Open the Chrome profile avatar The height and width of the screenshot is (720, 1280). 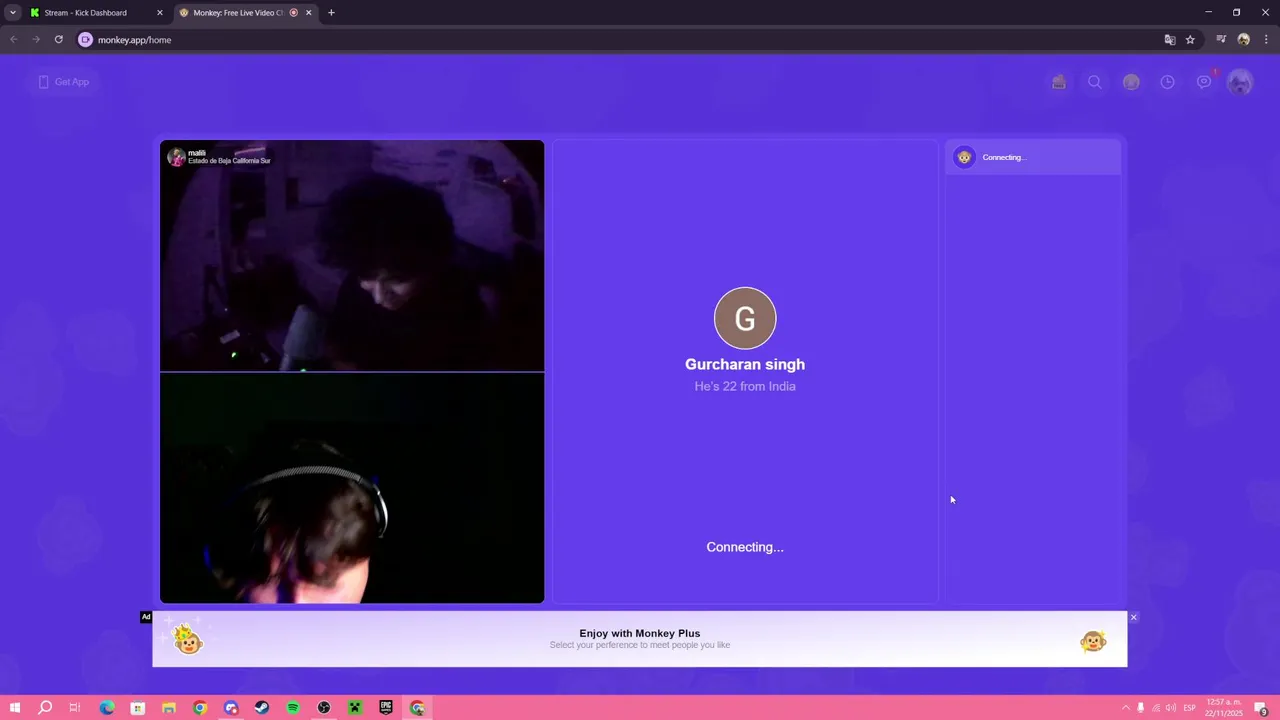pyautogui.click(x=1244, y=40)
